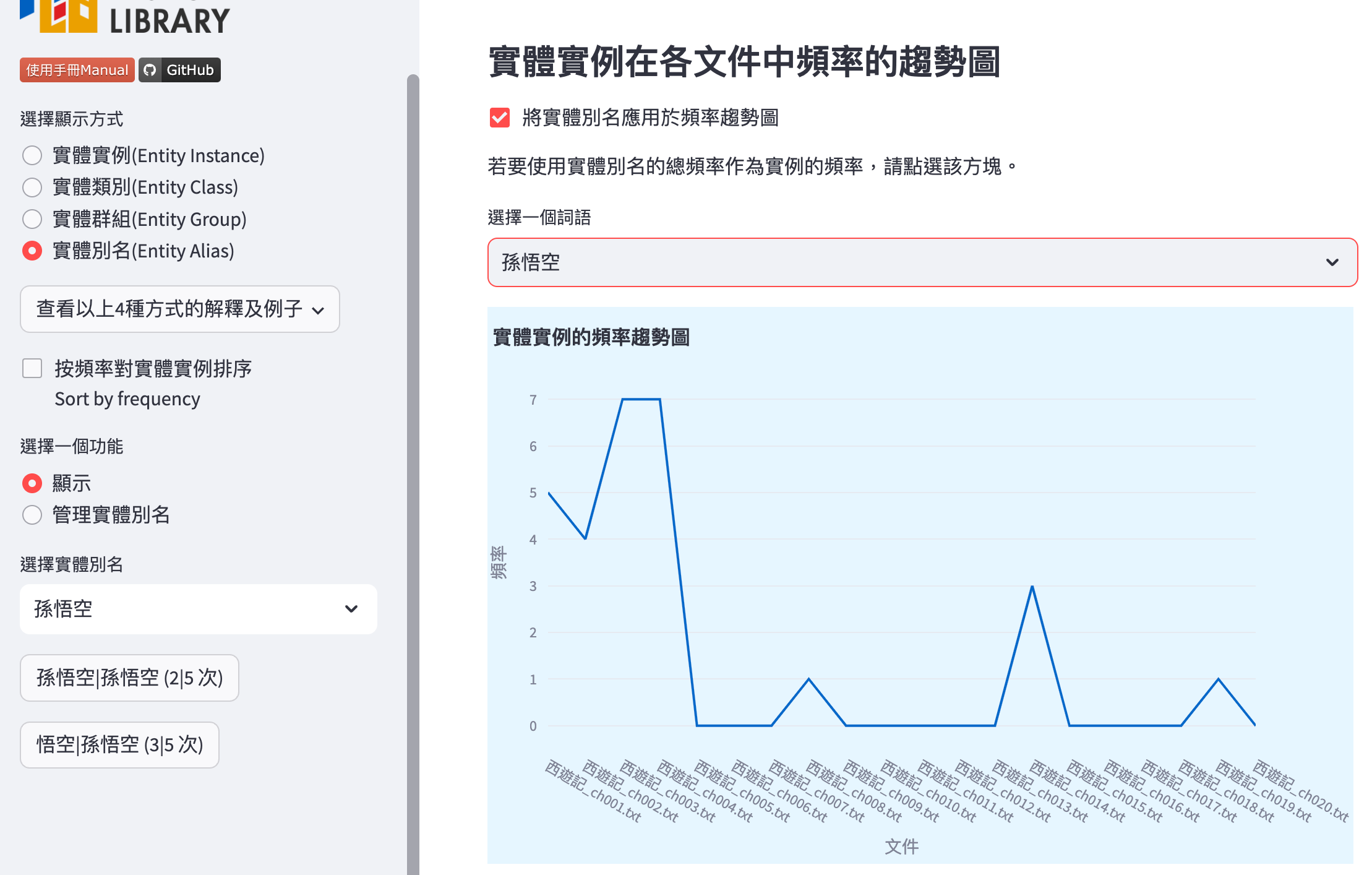Viewport: 1372px width, 875px height.
Task: Choose 實體群組 (Entity Group) display mode
Action: tap(32, 219)
